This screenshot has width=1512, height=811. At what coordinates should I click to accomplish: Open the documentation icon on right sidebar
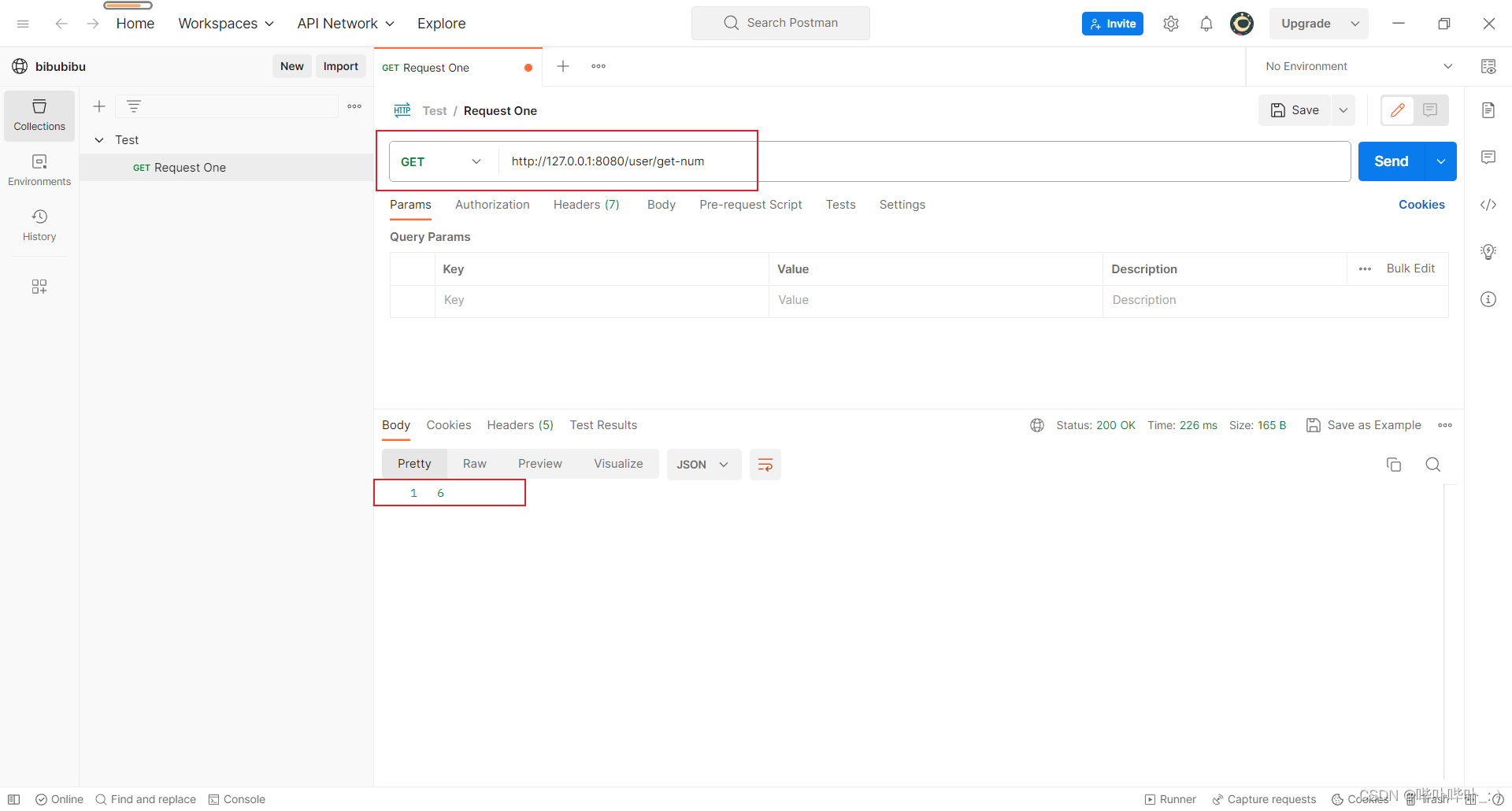[x=1488, y=110]
